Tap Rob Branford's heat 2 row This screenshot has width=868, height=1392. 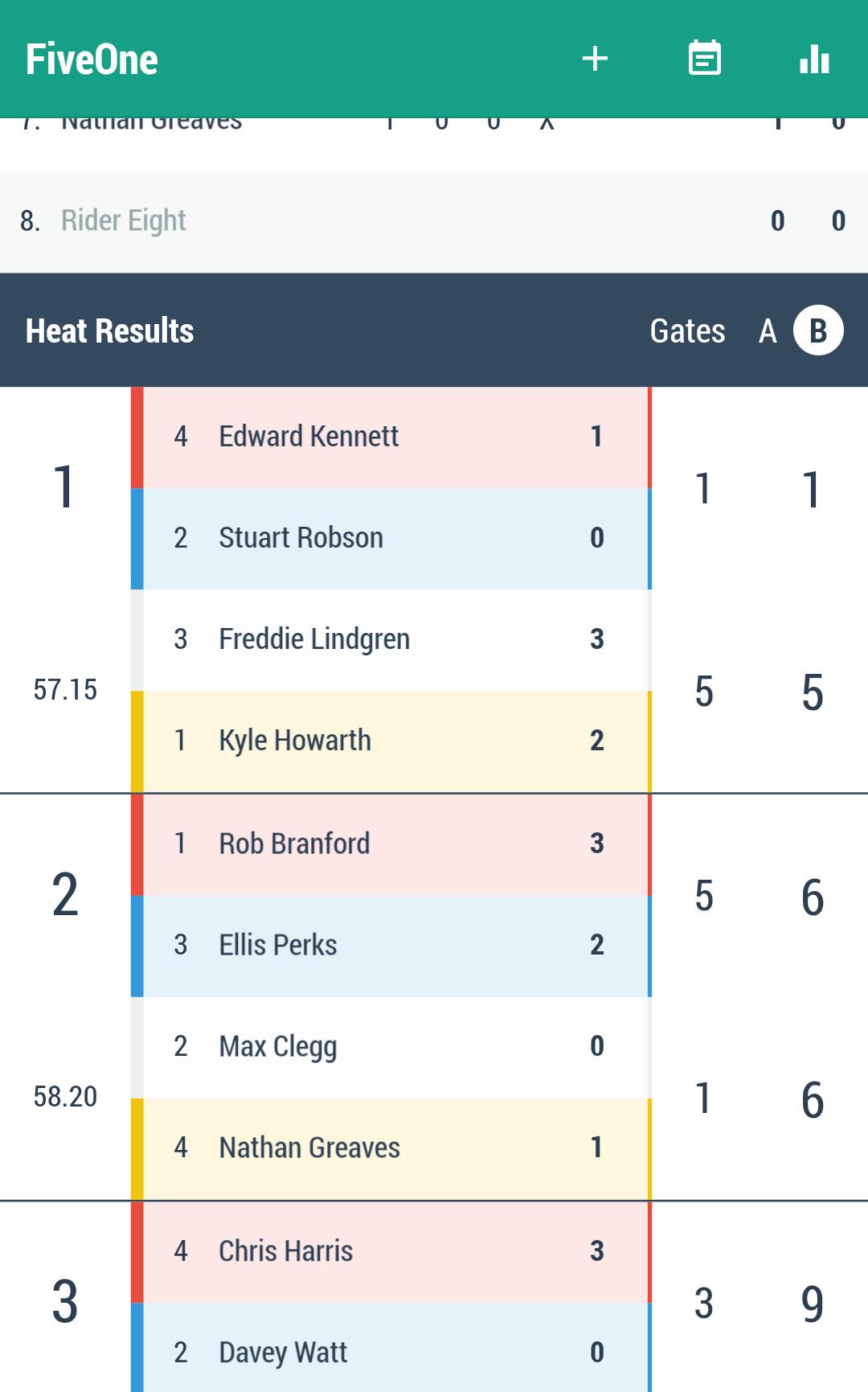click(x=391, y=844)
